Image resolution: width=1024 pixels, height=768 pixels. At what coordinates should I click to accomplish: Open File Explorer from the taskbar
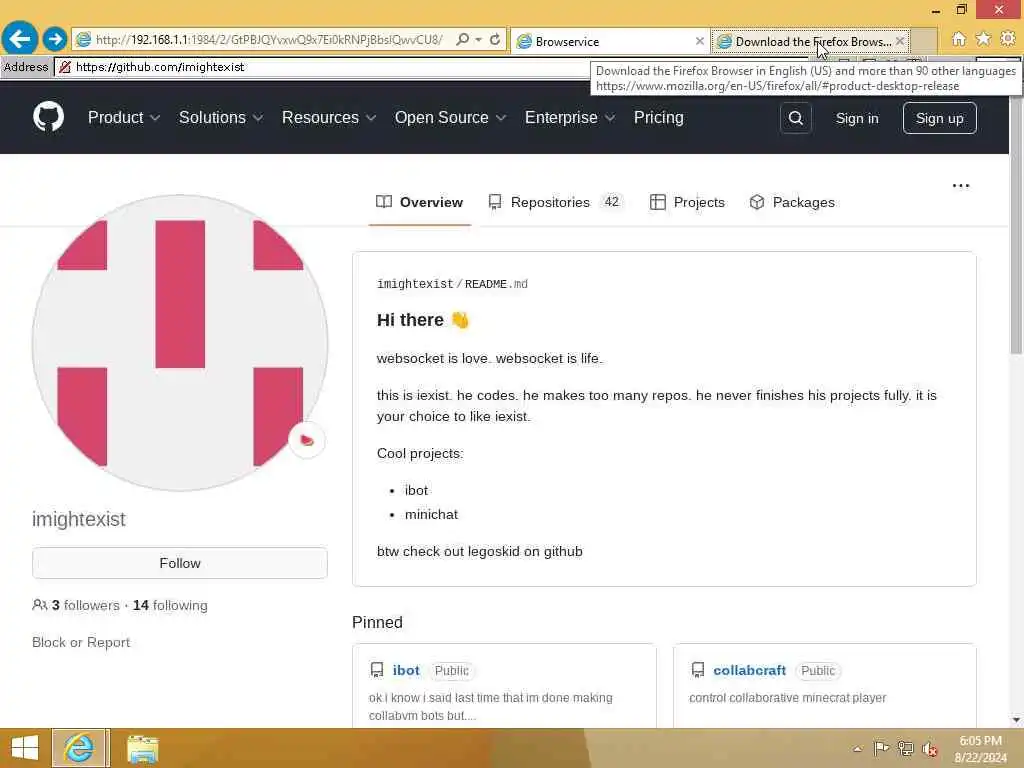[142, 748]
